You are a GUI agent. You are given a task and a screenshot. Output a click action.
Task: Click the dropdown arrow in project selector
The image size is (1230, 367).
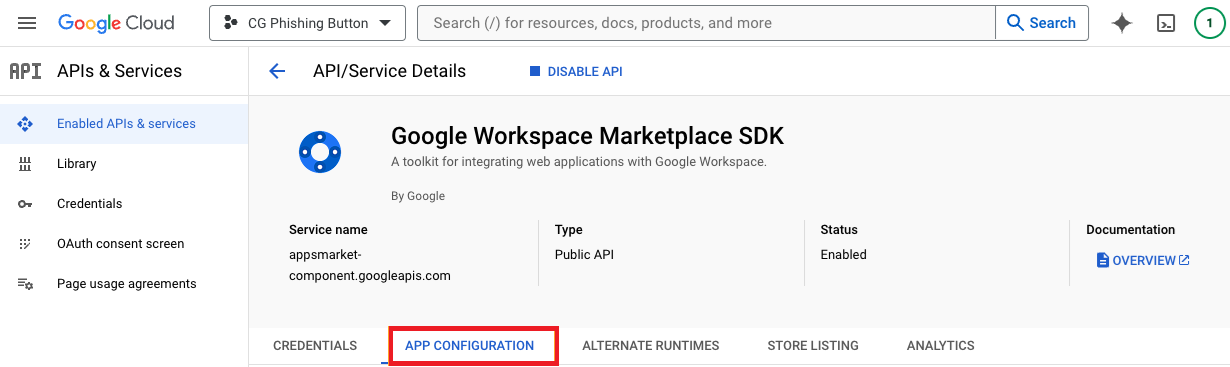click(x=384, y=23)
